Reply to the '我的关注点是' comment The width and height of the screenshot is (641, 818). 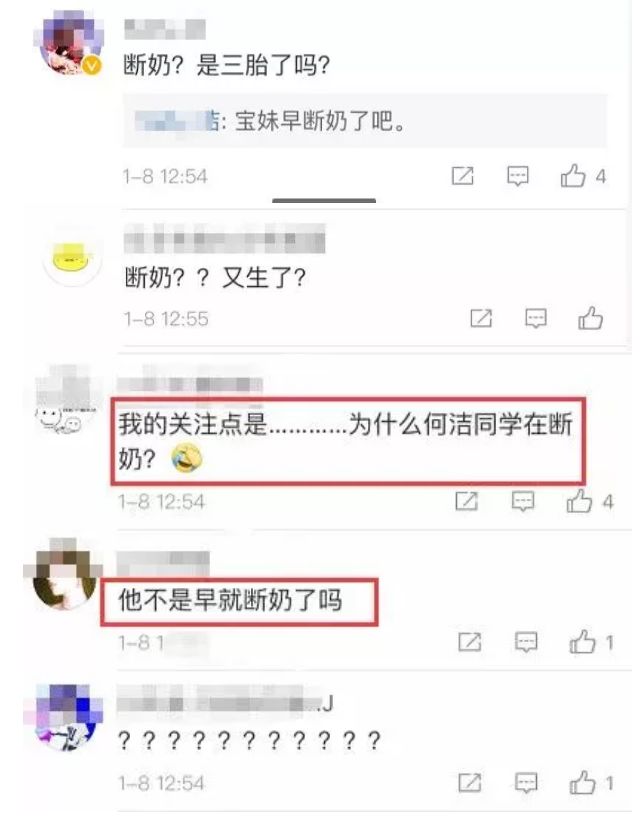[523, 501]
